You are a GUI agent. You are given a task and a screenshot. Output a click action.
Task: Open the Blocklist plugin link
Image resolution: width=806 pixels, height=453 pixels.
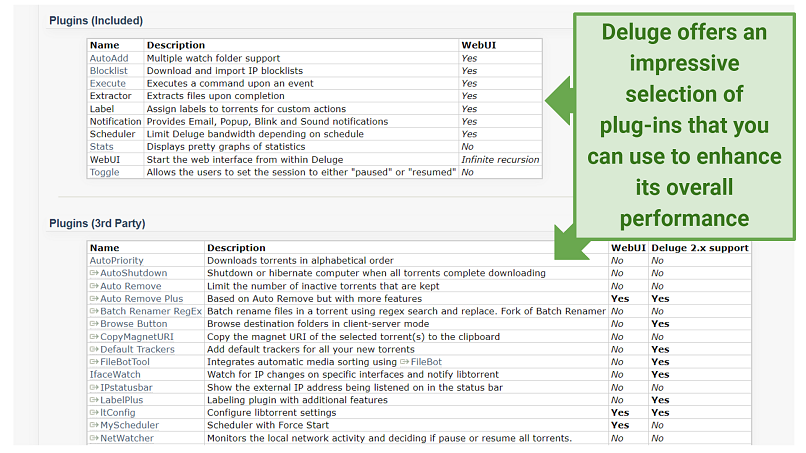click(x=108, y=70)
